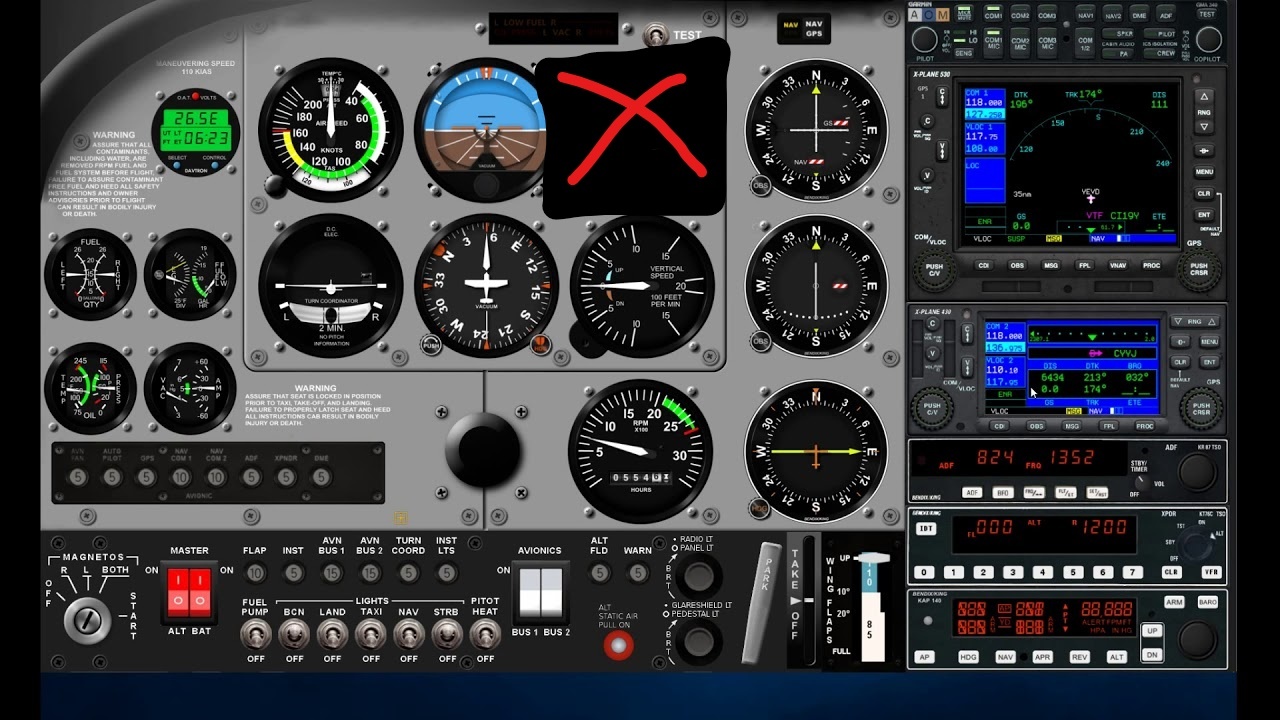Click the Radio/Panel light dimmer knob
This screenshot has width=1280, height=720.
pyautogui.click(x=698, y=576)
